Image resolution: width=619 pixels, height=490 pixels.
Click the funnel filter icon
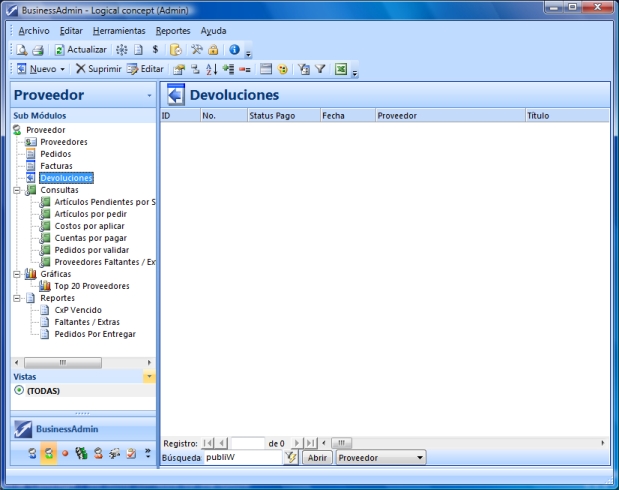(320, 69)
